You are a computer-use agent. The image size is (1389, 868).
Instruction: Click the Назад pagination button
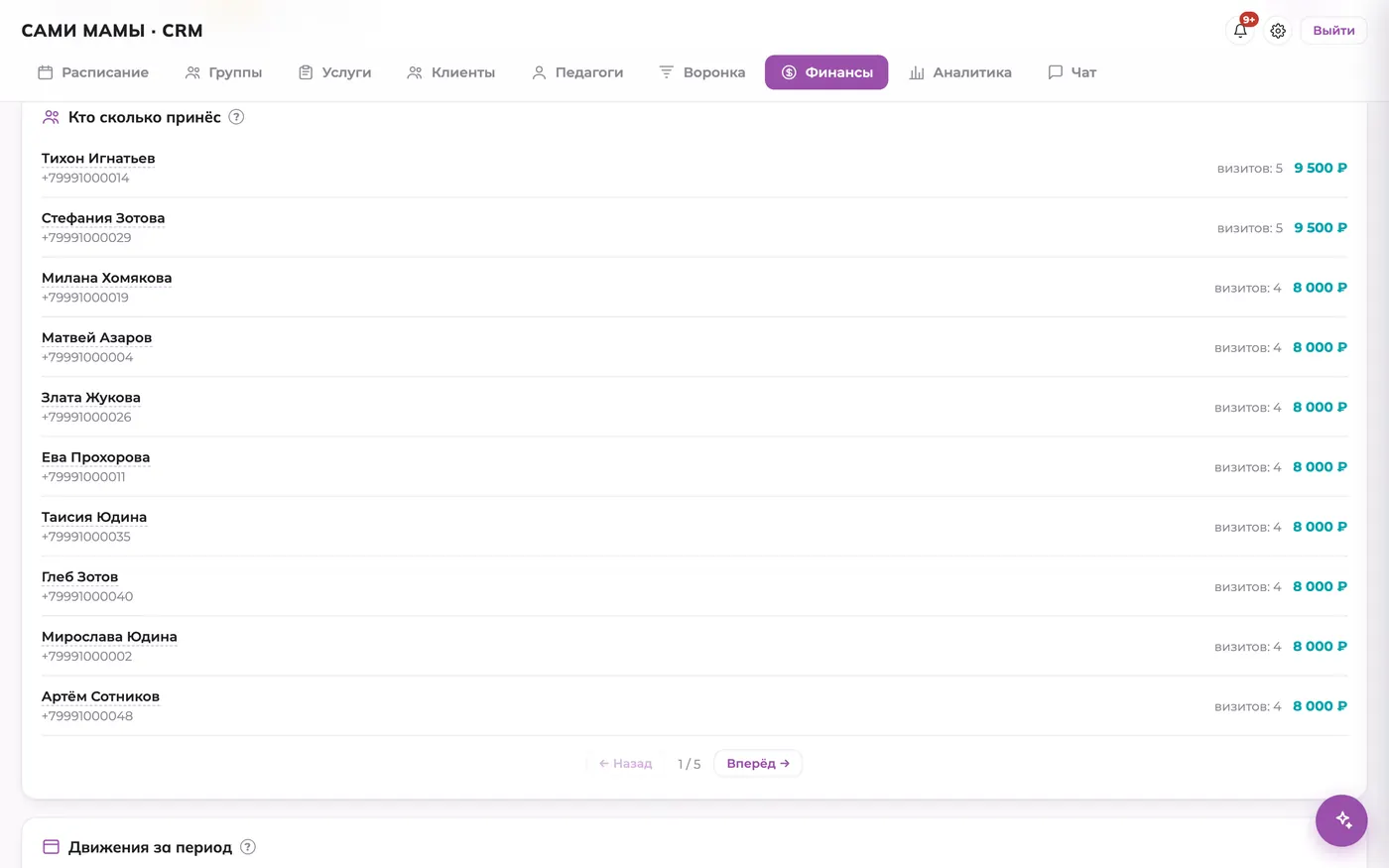pos(625,764)
